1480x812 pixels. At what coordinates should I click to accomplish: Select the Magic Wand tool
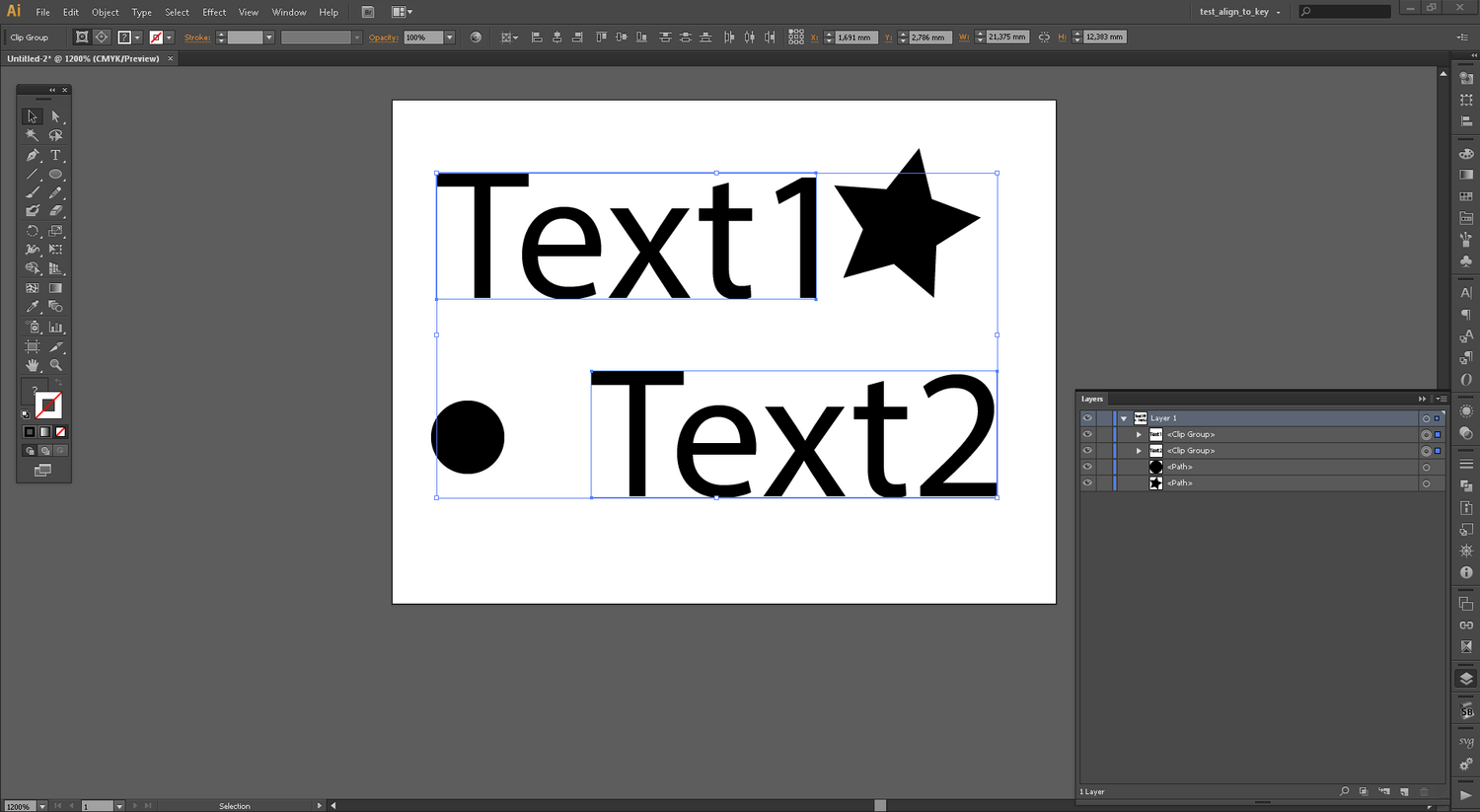[33, 135]
